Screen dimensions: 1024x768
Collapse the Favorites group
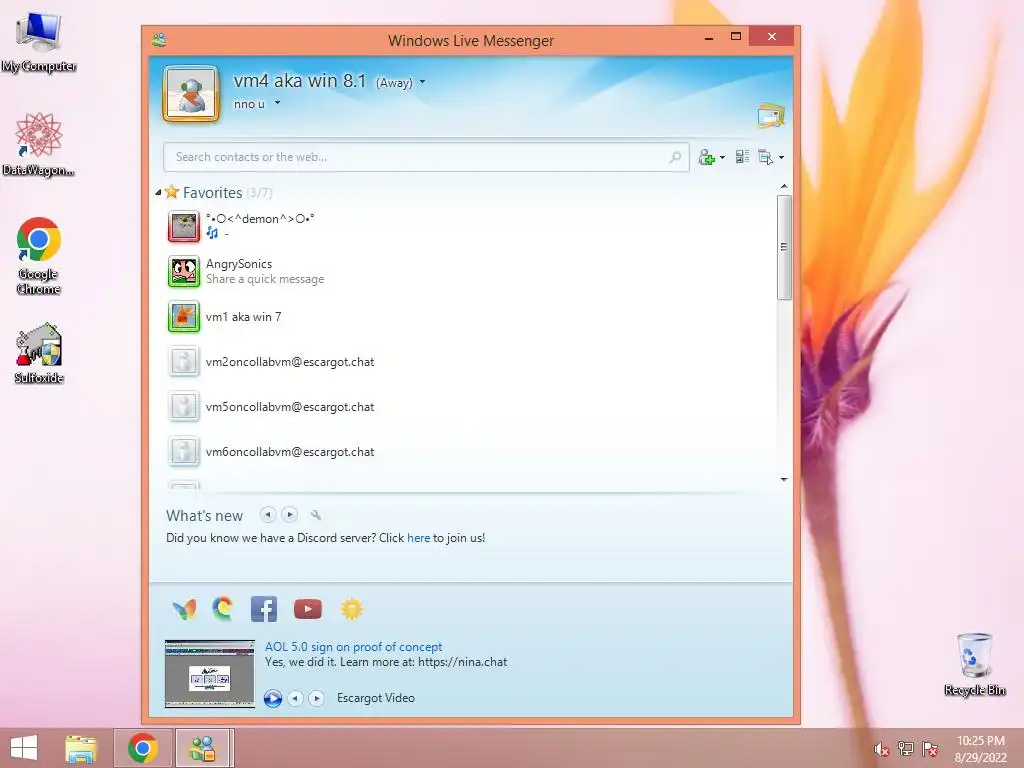(158, 193)
